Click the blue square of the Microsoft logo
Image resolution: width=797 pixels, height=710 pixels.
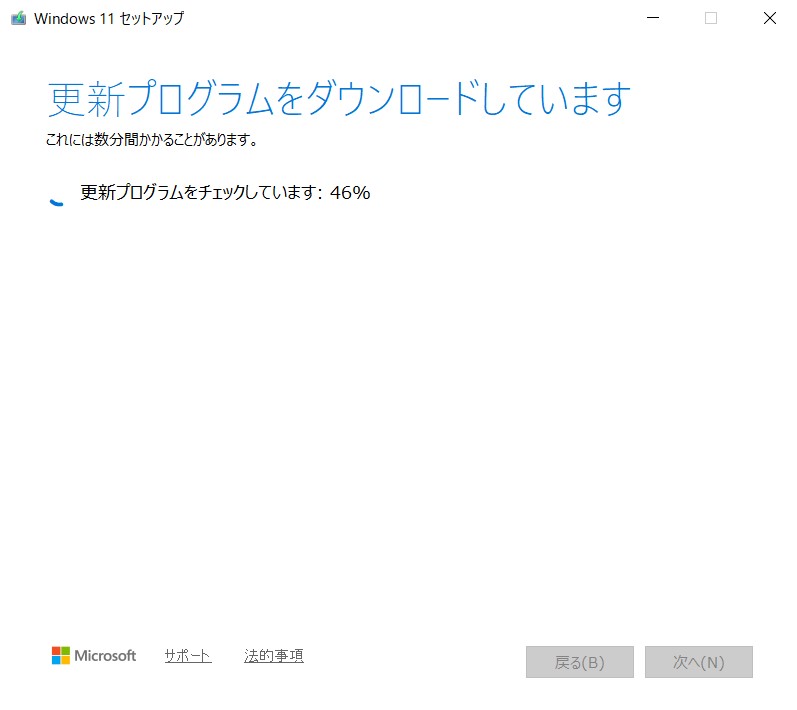click(56, 661)
